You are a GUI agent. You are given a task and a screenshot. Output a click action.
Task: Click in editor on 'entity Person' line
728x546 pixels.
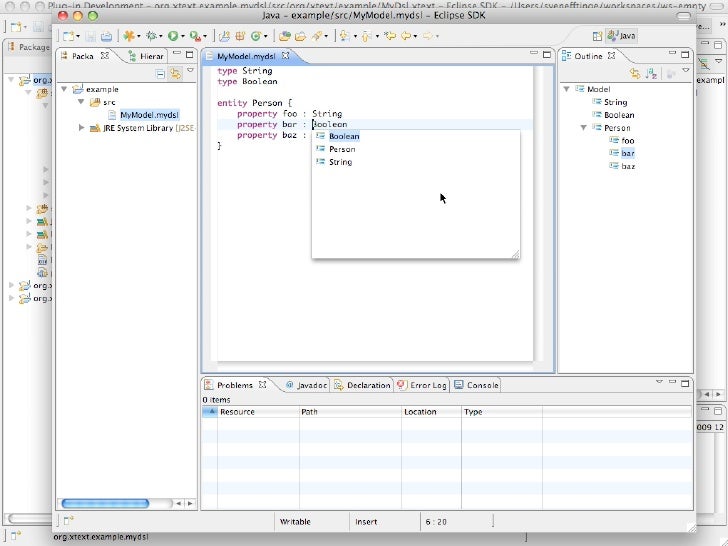(254, 103)
